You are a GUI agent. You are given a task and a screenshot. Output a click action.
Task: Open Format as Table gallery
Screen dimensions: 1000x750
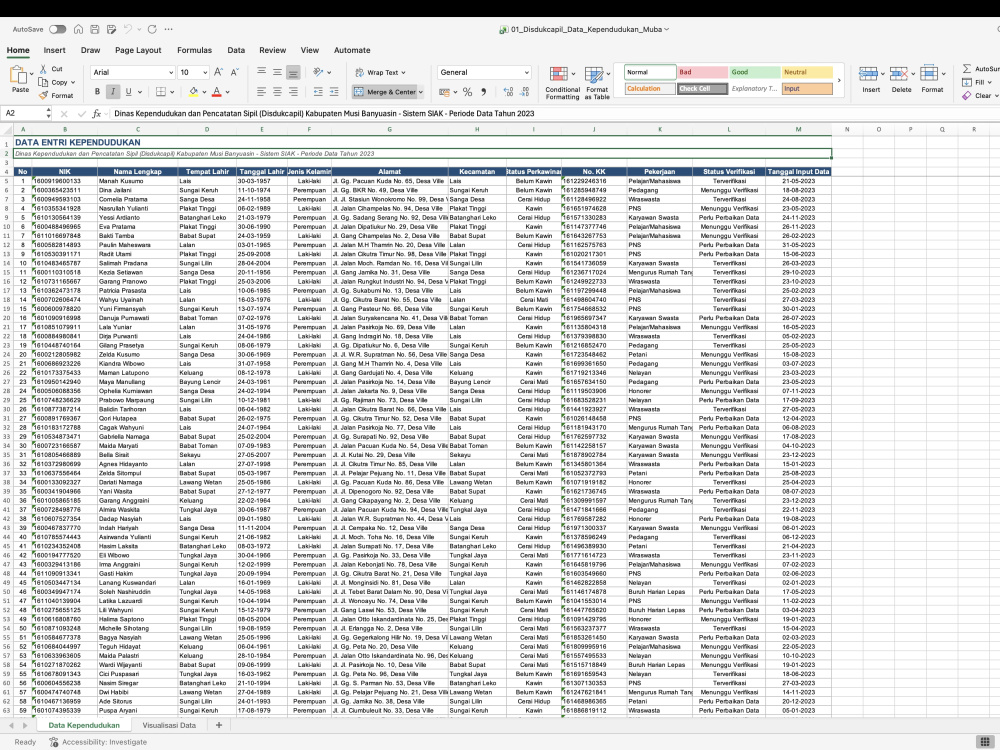coord(597,83)
